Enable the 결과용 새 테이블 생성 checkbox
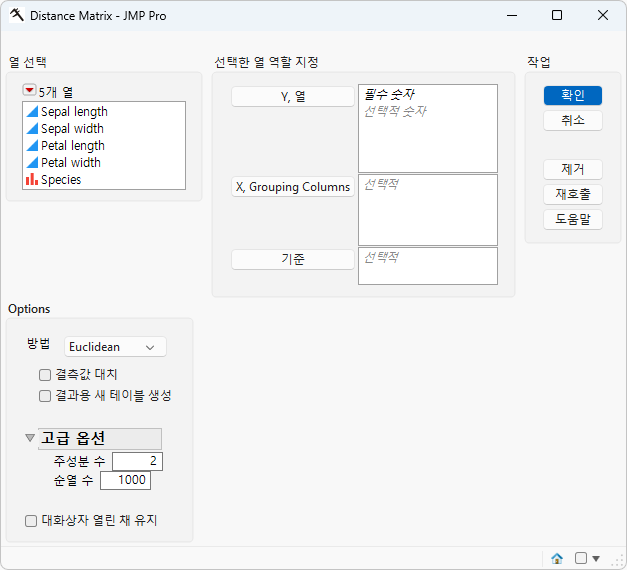Screen dimensions: 627x570 pyautogui.click(x=45, y=396)
